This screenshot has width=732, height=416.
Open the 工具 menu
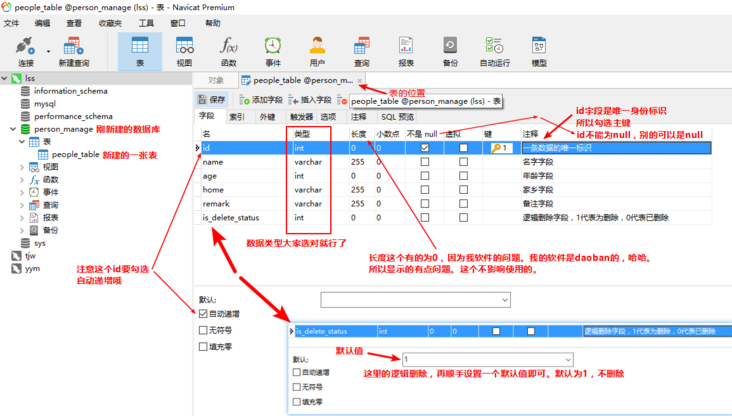coord(146,23)
